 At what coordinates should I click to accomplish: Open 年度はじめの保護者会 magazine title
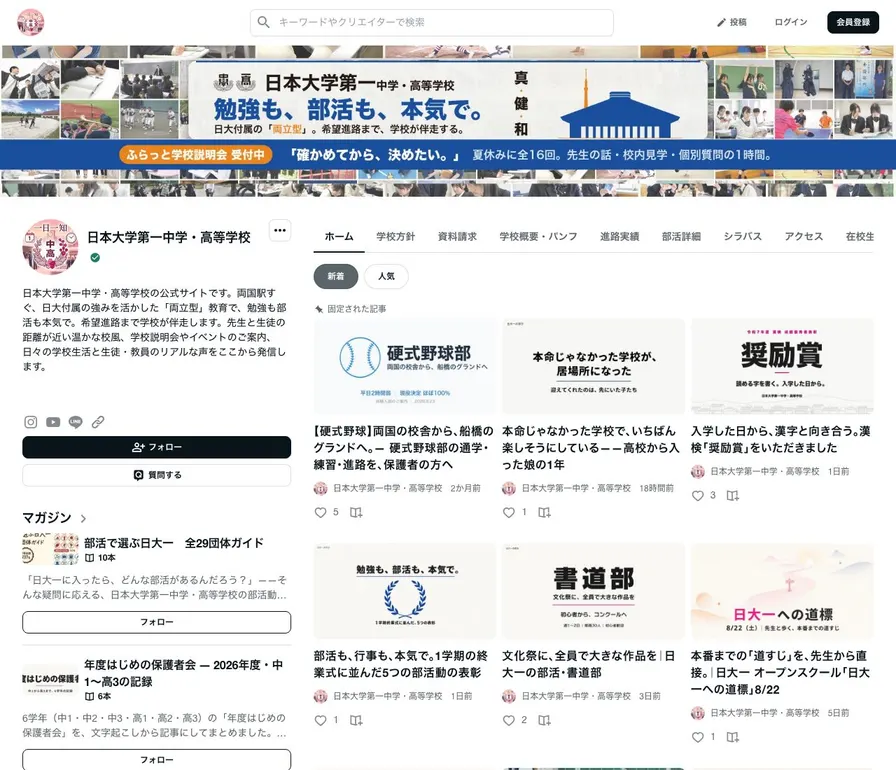pos(183,673)
